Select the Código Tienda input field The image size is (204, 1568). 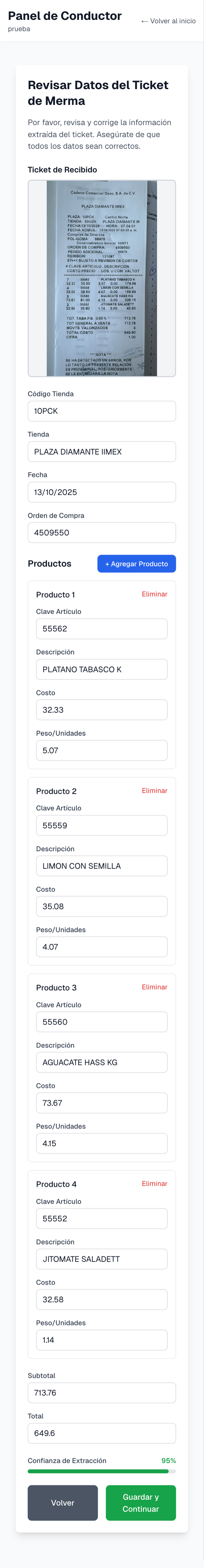[101, 412]
